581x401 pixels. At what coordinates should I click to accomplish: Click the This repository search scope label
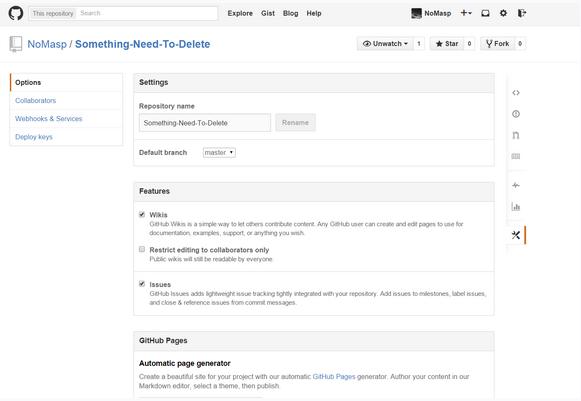pyautogui.click(x=53, y=13)
